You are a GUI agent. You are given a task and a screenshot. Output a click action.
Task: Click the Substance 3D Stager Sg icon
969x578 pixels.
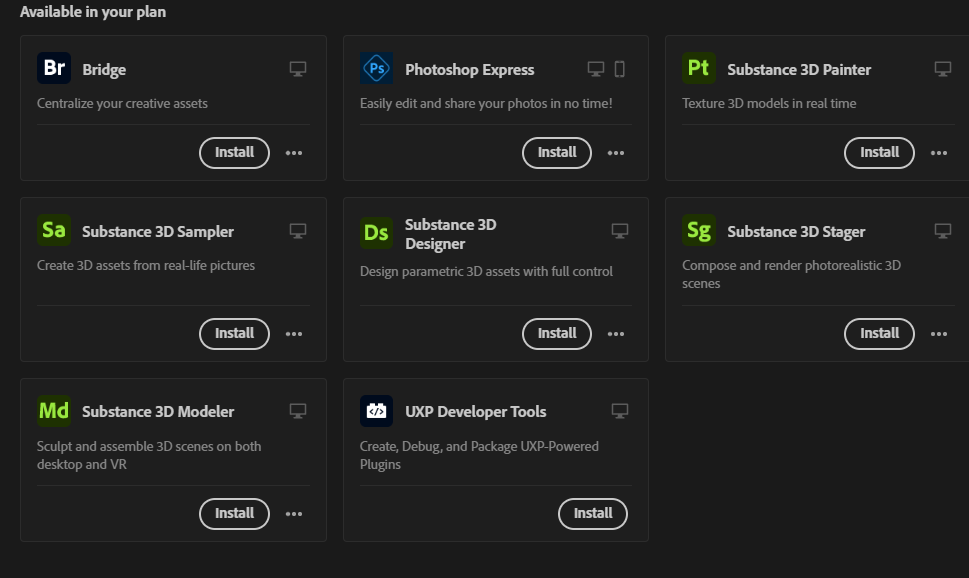pyautogui.click(x=699, y=230)
